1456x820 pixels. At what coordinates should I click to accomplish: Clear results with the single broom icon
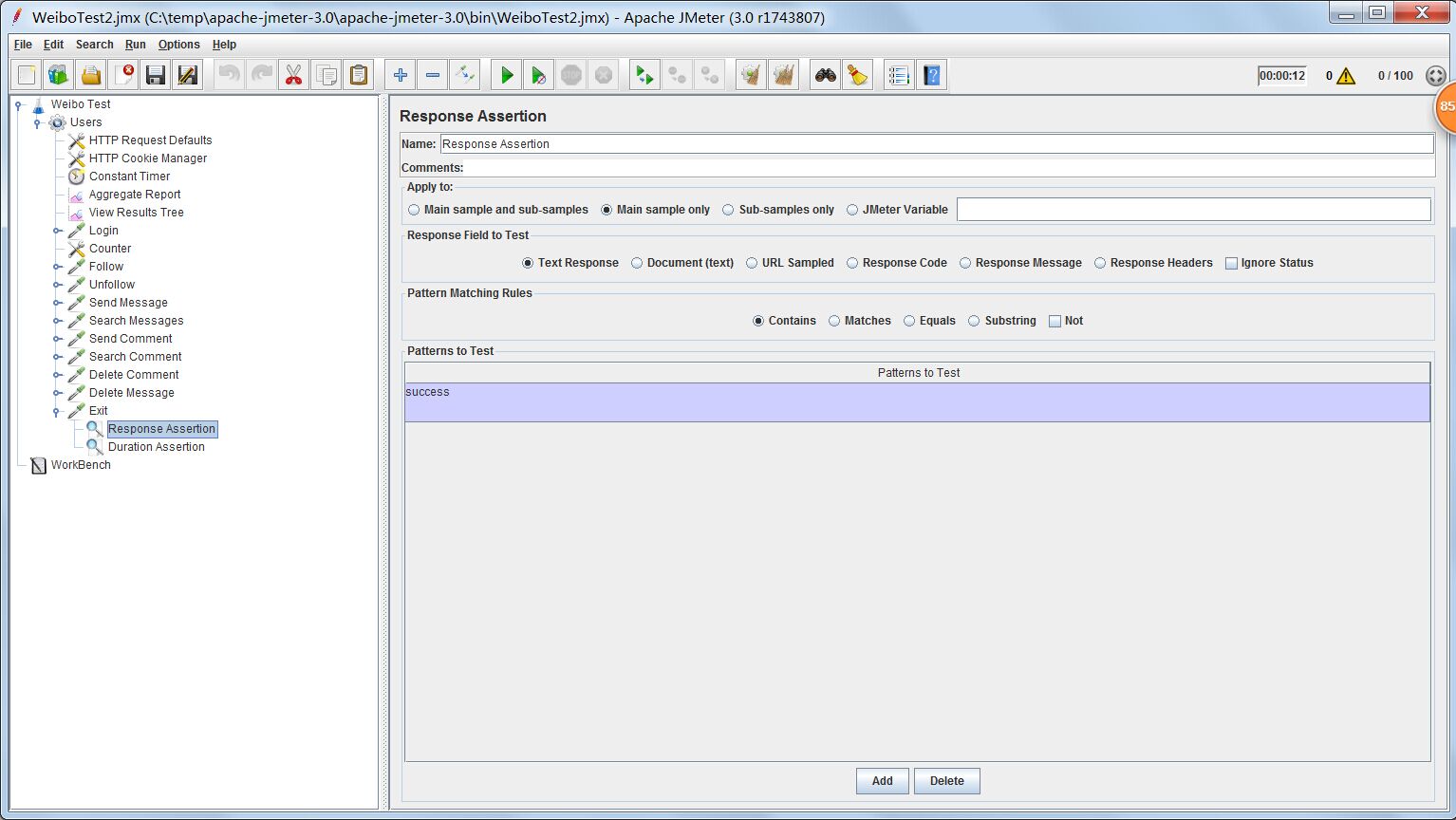coord(752,75)
